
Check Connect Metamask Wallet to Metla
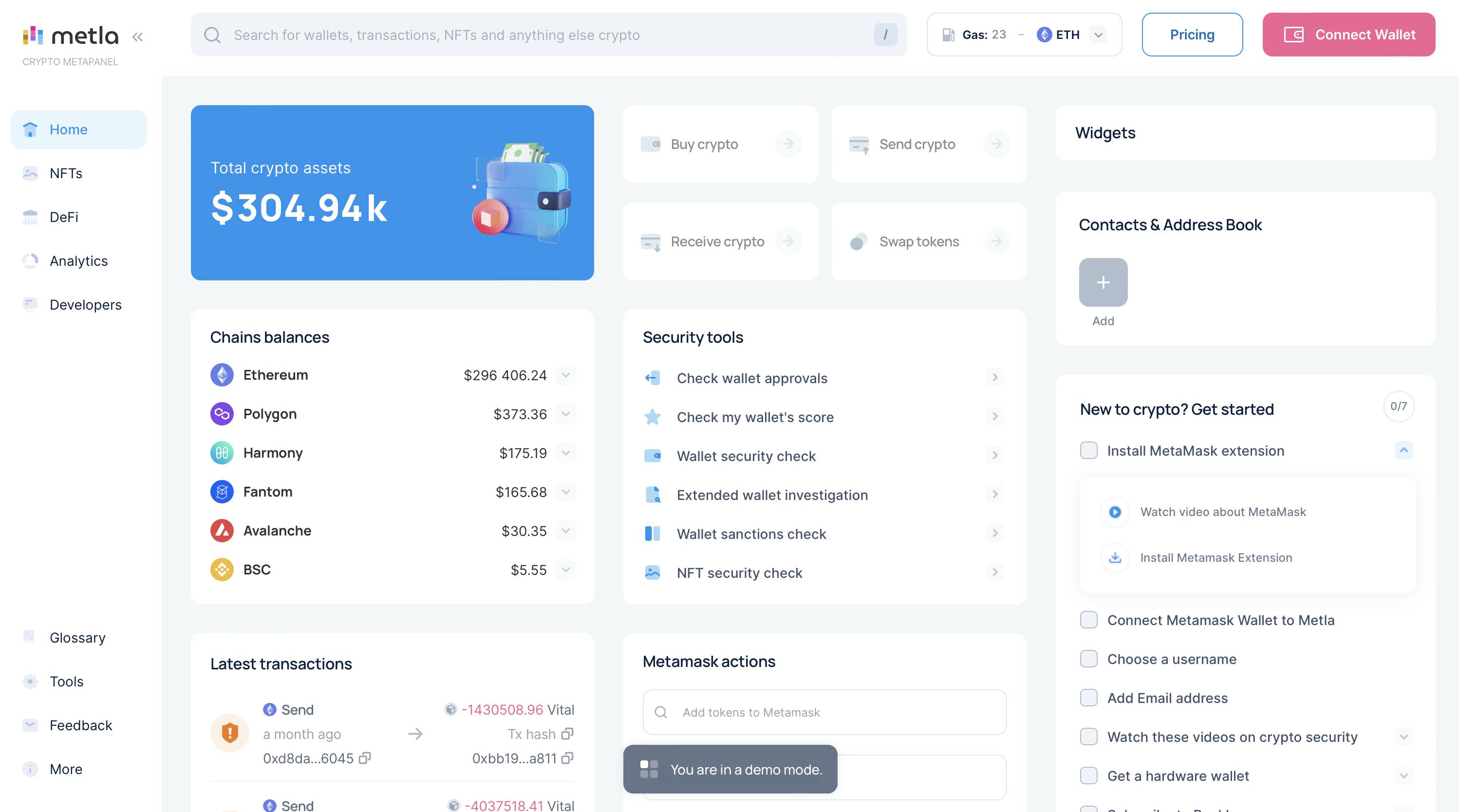tap(1088, 620)
